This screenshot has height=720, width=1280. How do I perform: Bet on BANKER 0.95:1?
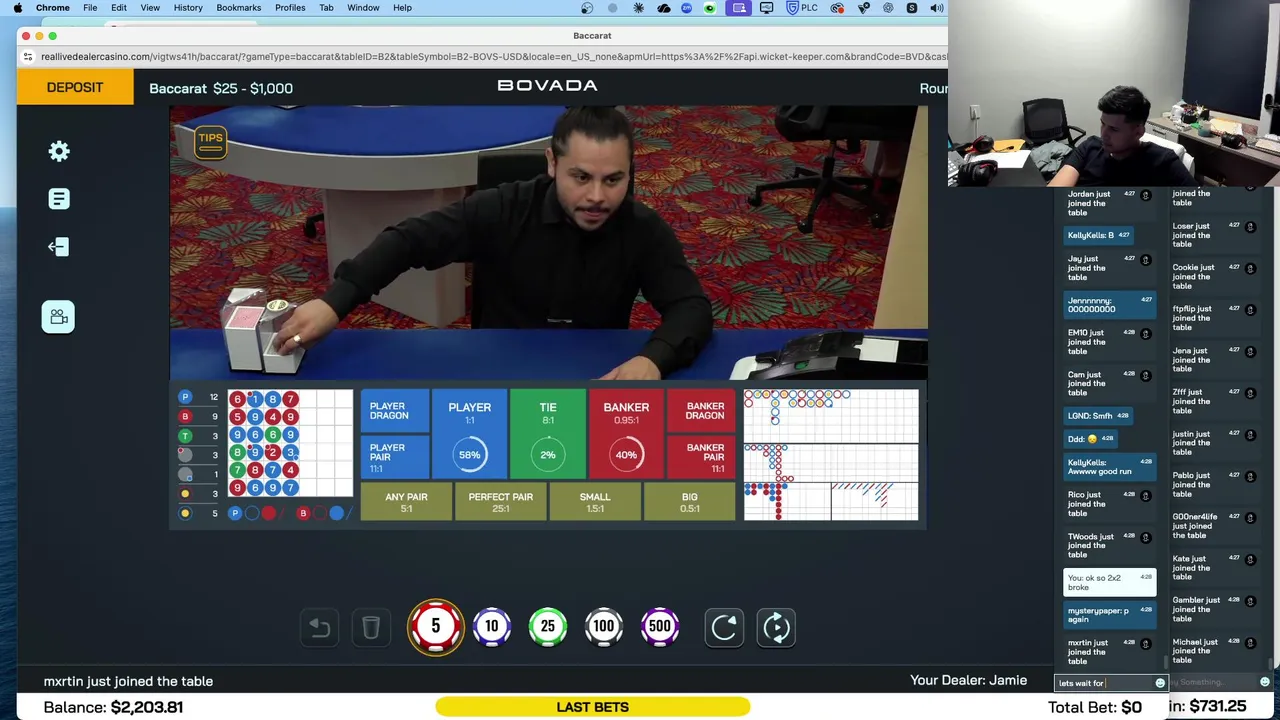(x=626, y=434)
